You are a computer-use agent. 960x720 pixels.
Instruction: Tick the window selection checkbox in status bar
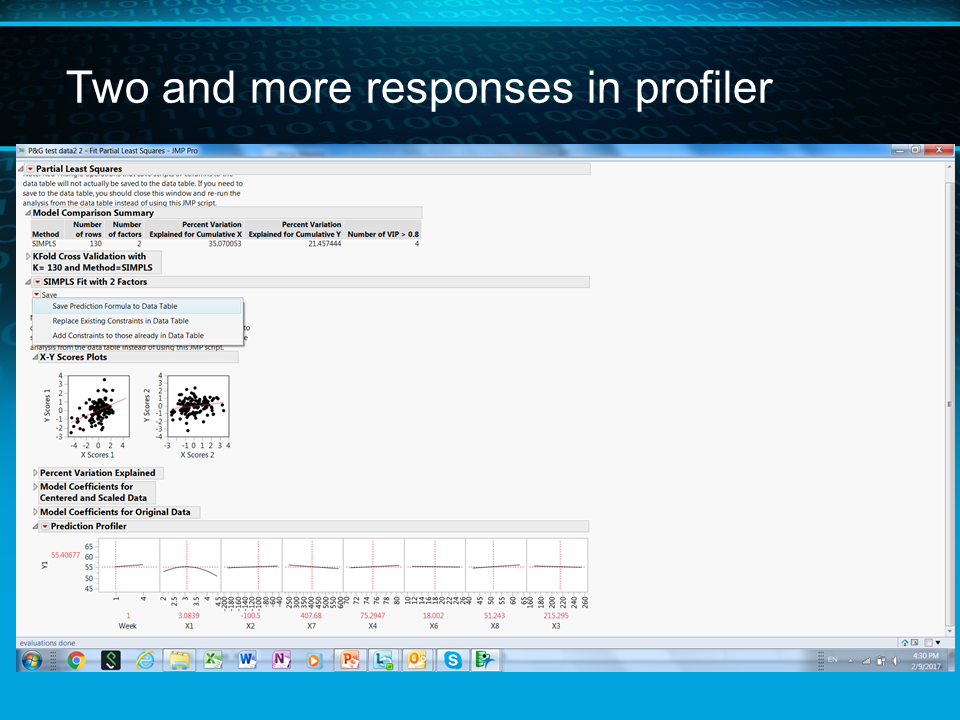pyautogui.click(x=928, y=642)
